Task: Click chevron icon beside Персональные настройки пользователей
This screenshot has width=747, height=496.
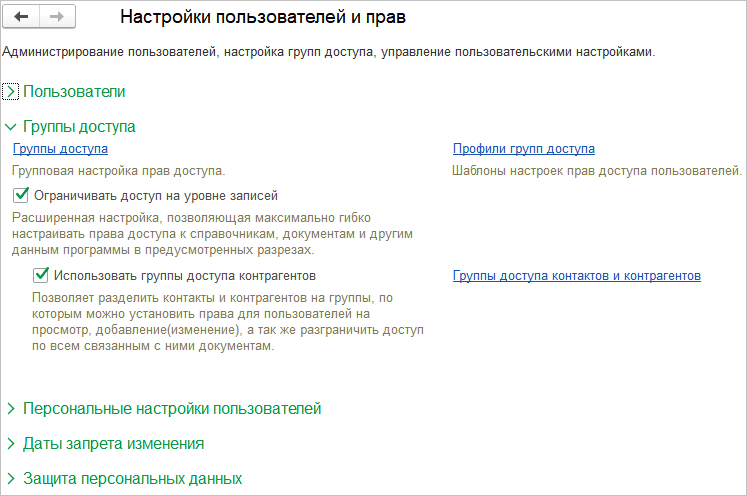Action: (x=11, y=409)
